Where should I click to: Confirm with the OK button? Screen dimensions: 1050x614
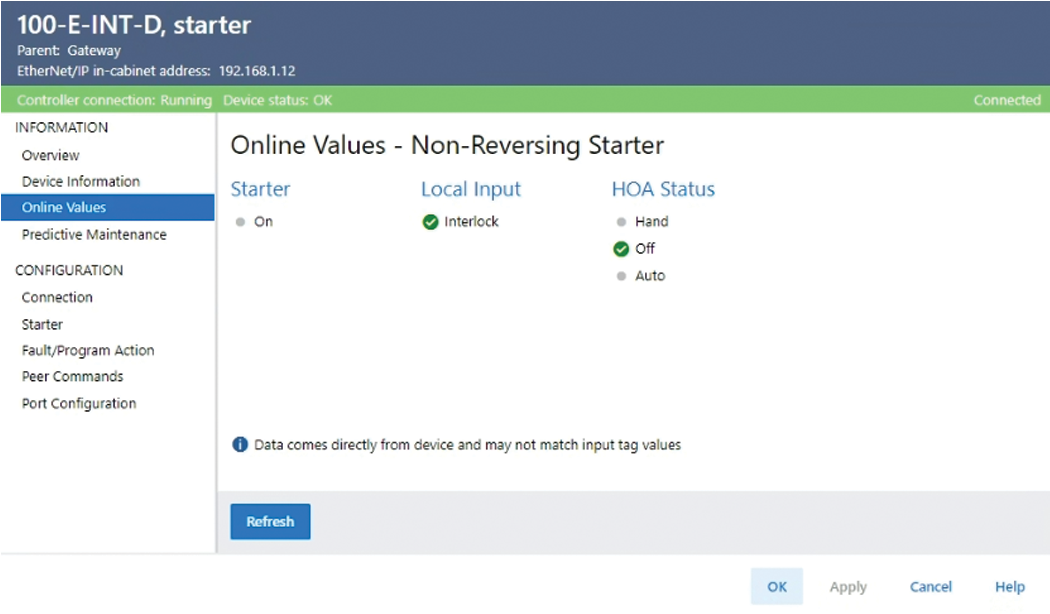[x=777, y=587]
